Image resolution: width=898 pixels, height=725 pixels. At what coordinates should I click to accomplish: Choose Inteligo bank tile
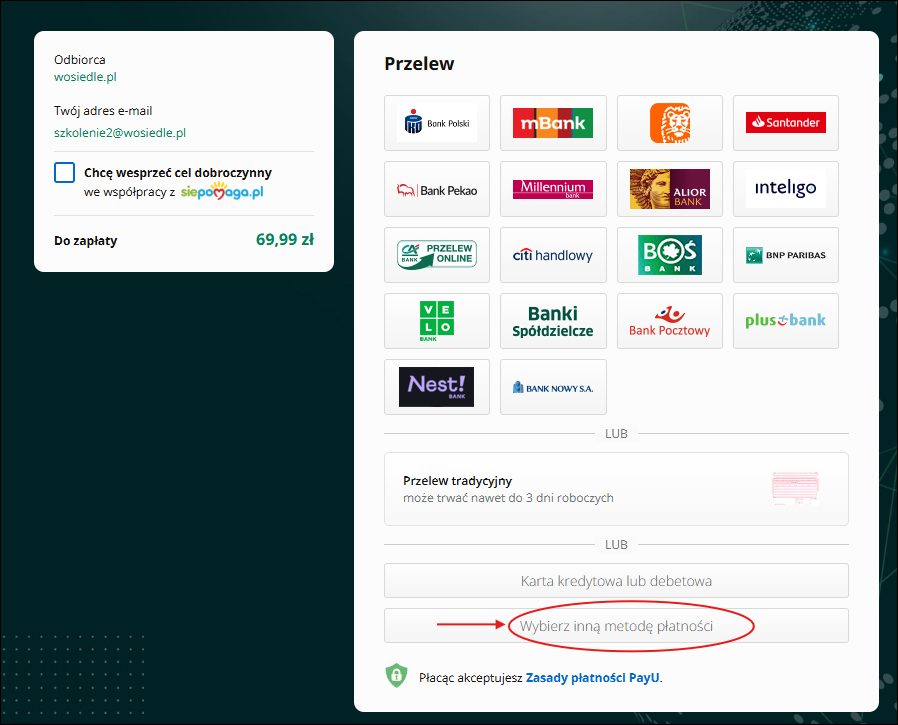click(785, 189)
